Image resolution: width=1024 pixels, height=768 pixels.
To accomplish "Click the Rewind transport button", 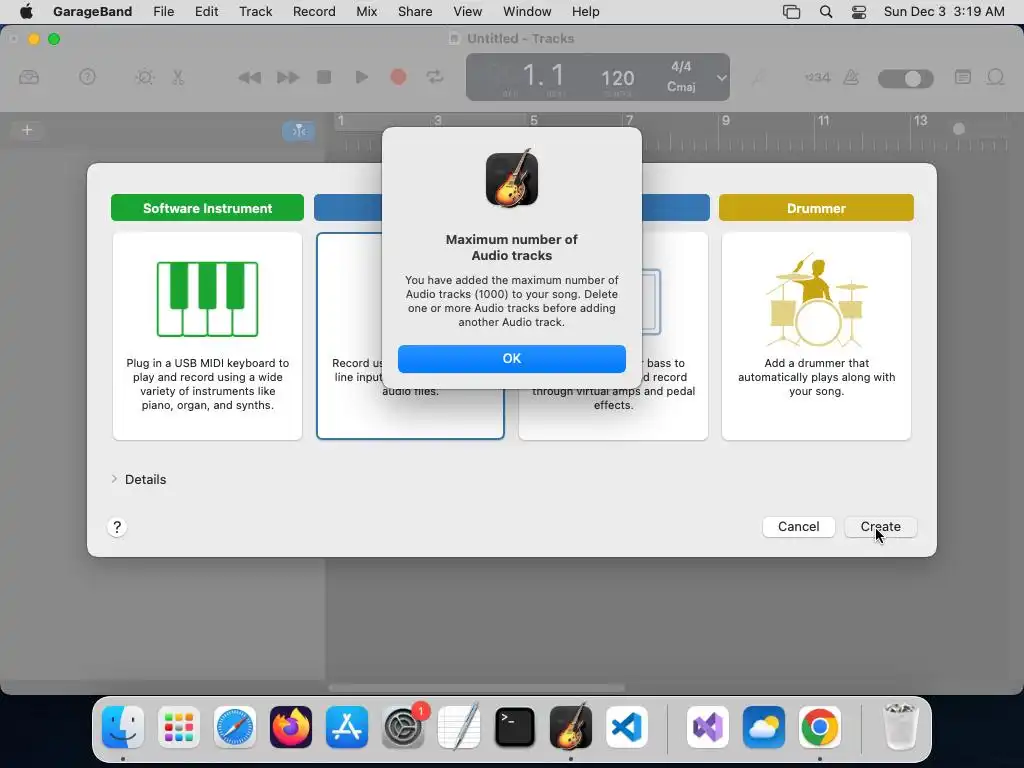I will 249,77.
